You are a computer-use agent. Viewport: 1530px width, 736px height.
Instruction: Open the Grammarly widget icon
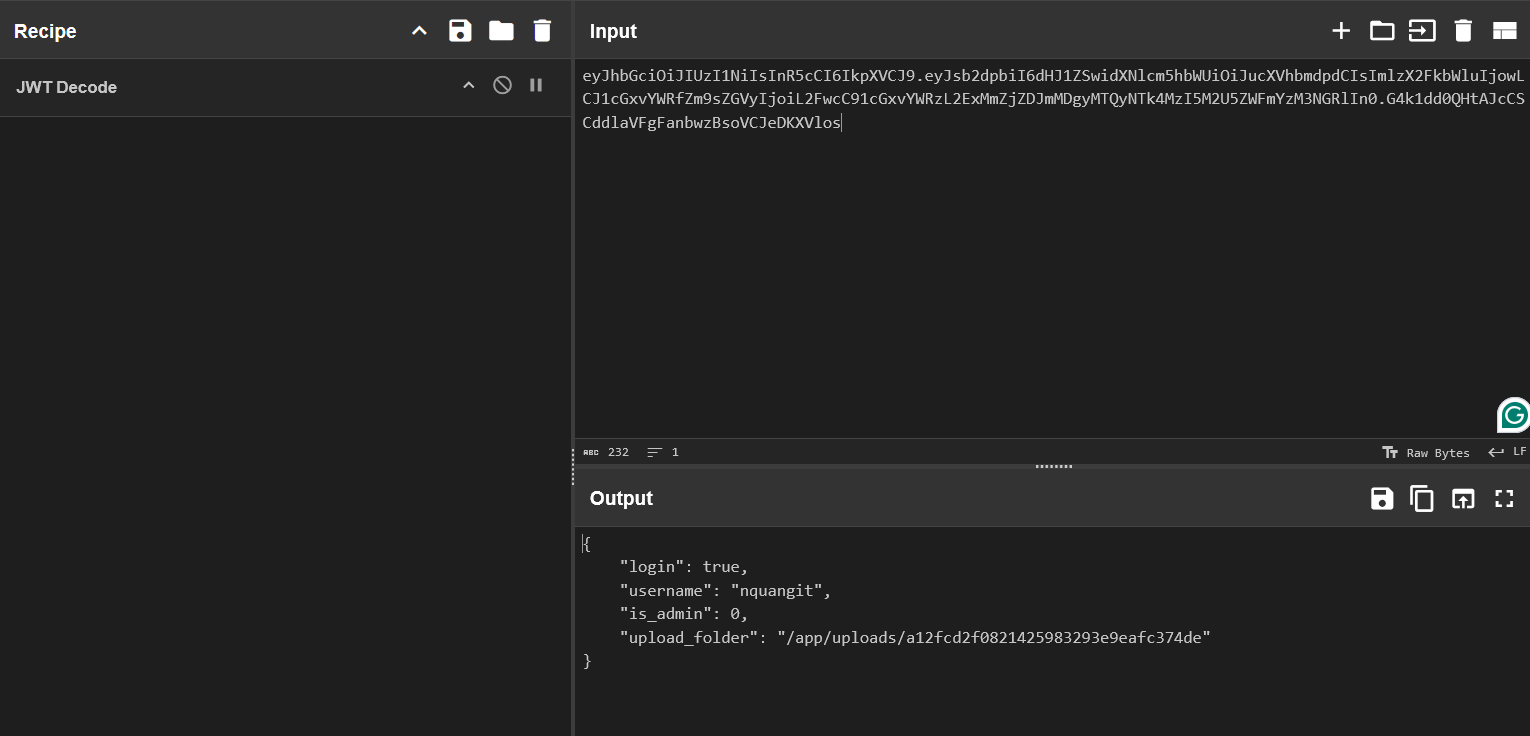pyautogui.click(x=1513, y=415)
